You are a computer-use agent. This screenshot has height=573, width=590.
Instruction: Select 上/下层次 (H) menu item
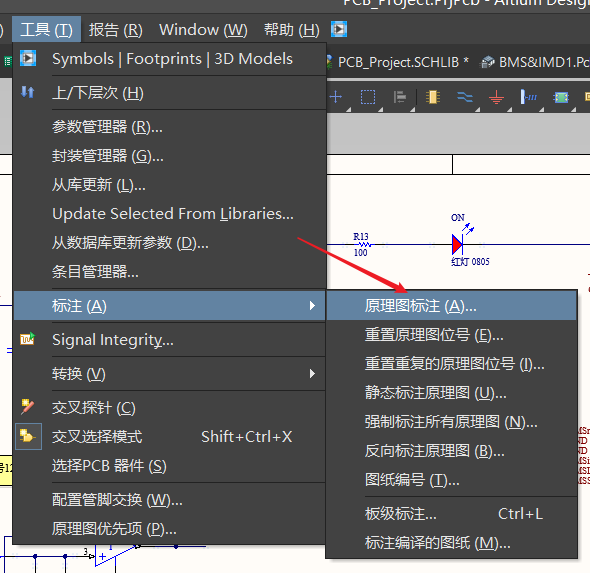click(x=170, y=93)
